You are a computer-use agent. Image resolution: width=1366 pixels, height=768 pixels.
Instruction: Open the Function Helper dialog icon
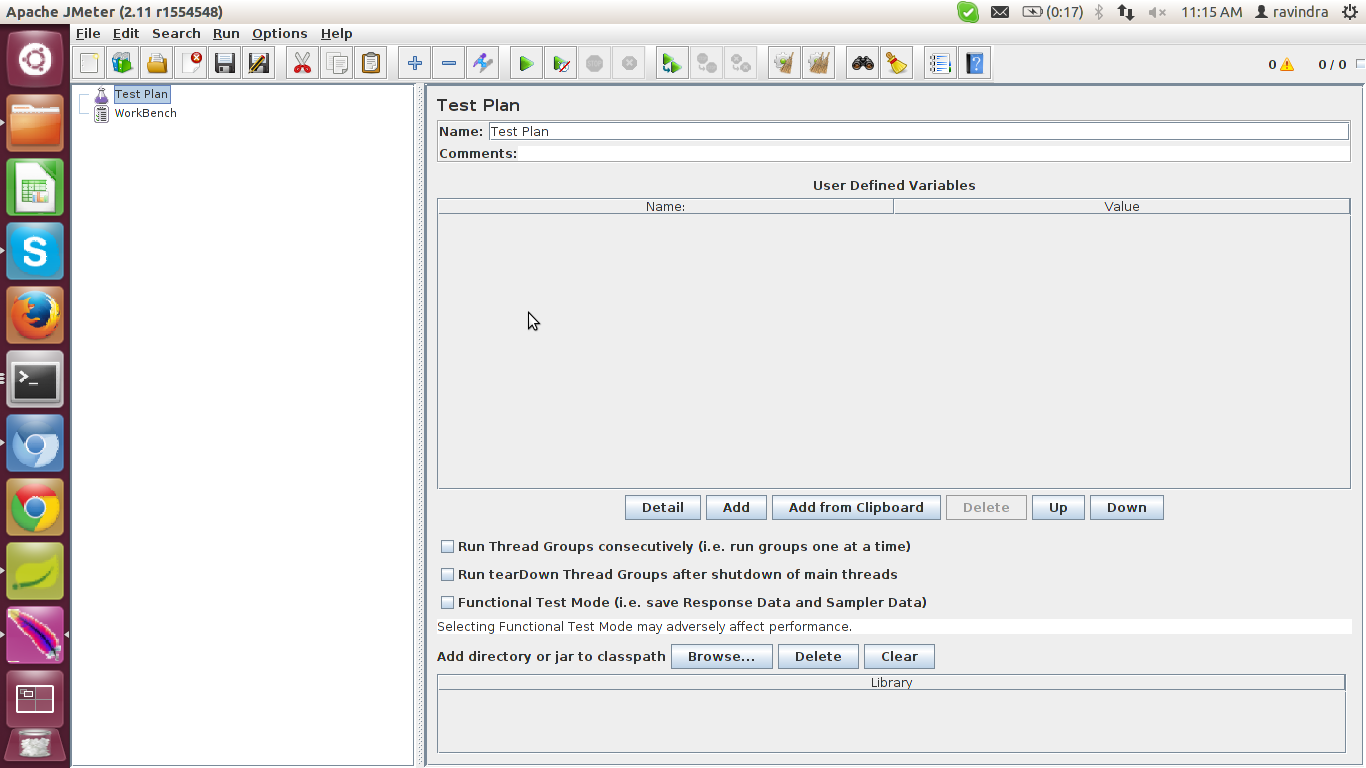[x=940, y=64]
